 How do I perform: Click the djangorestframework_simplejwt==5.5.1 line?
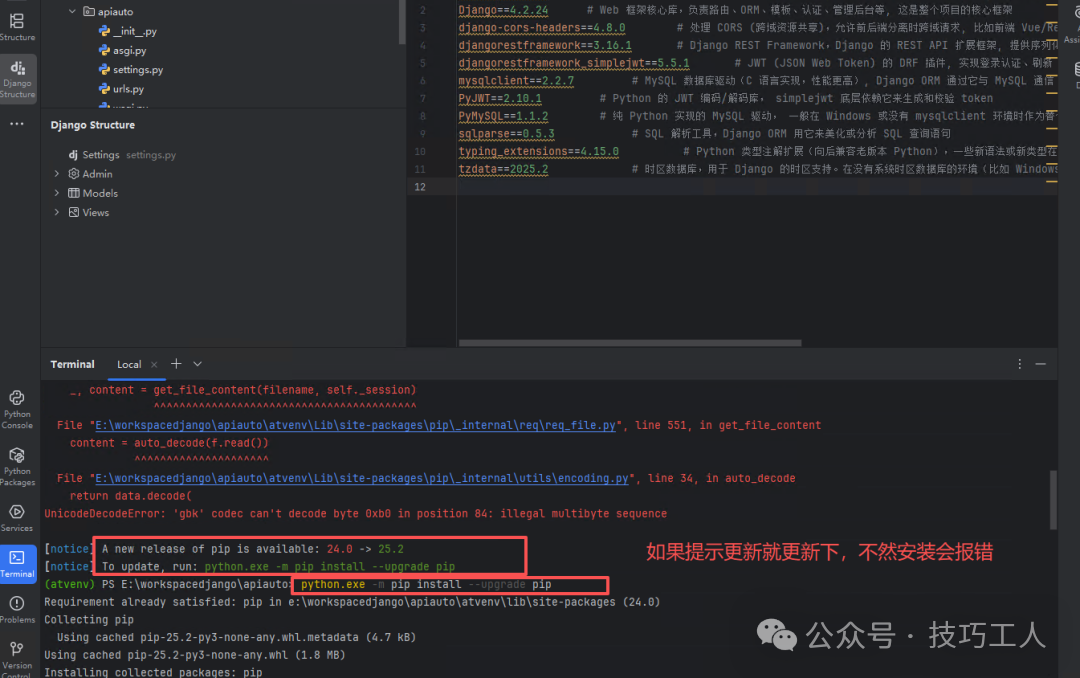[x=574, y=63]
